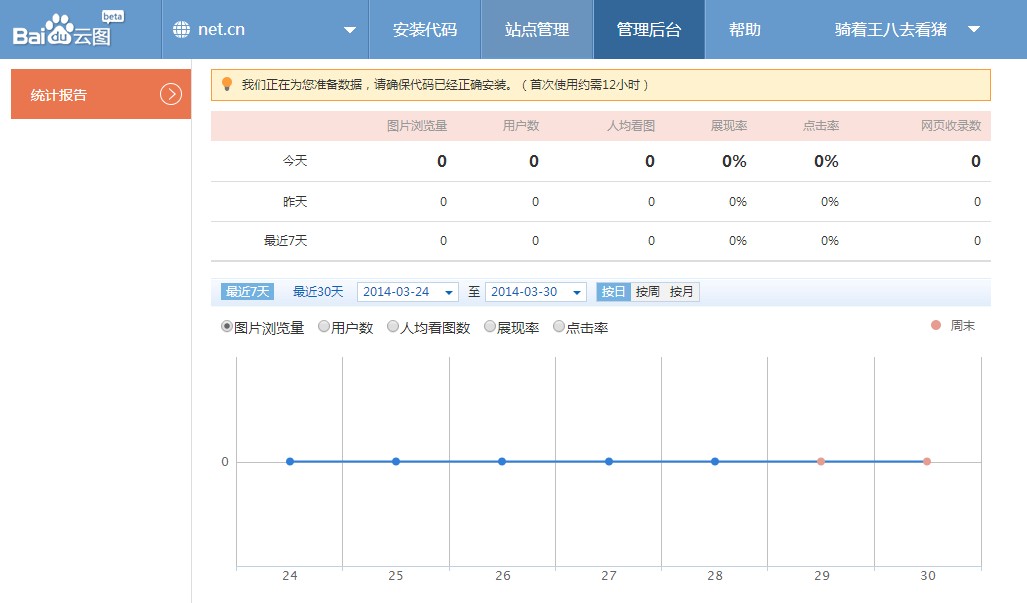1027x603 pixels.
Task: Click the lightbulb notice icon
Action: (x=227, y=85)
